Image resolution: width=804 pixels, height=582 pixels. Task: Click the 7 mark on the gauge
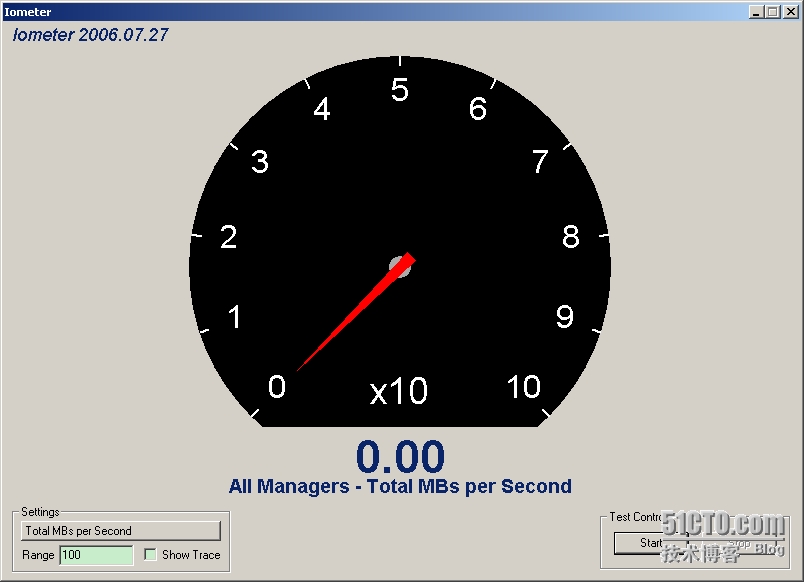tap(540, 162)
